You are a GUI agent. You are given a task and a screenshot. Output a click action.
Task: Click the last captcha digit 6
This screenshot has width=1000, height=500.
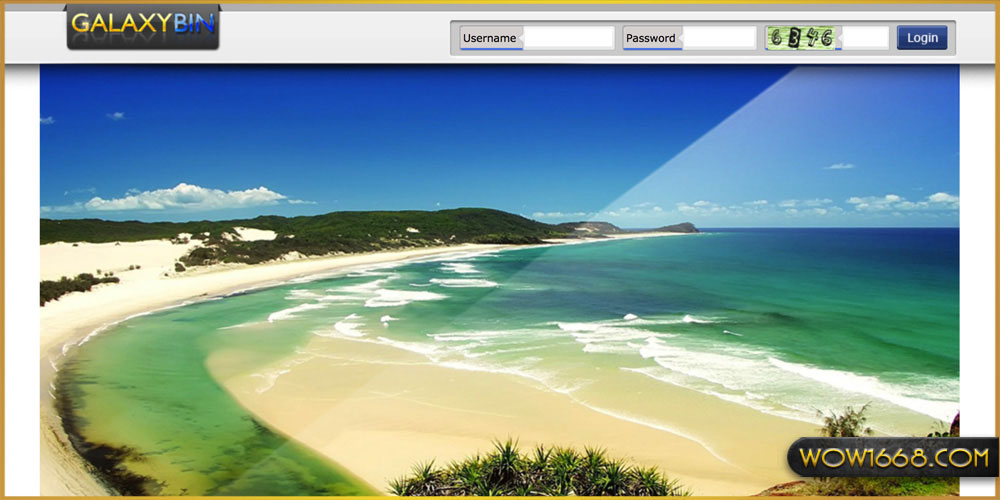click(825, 38)
